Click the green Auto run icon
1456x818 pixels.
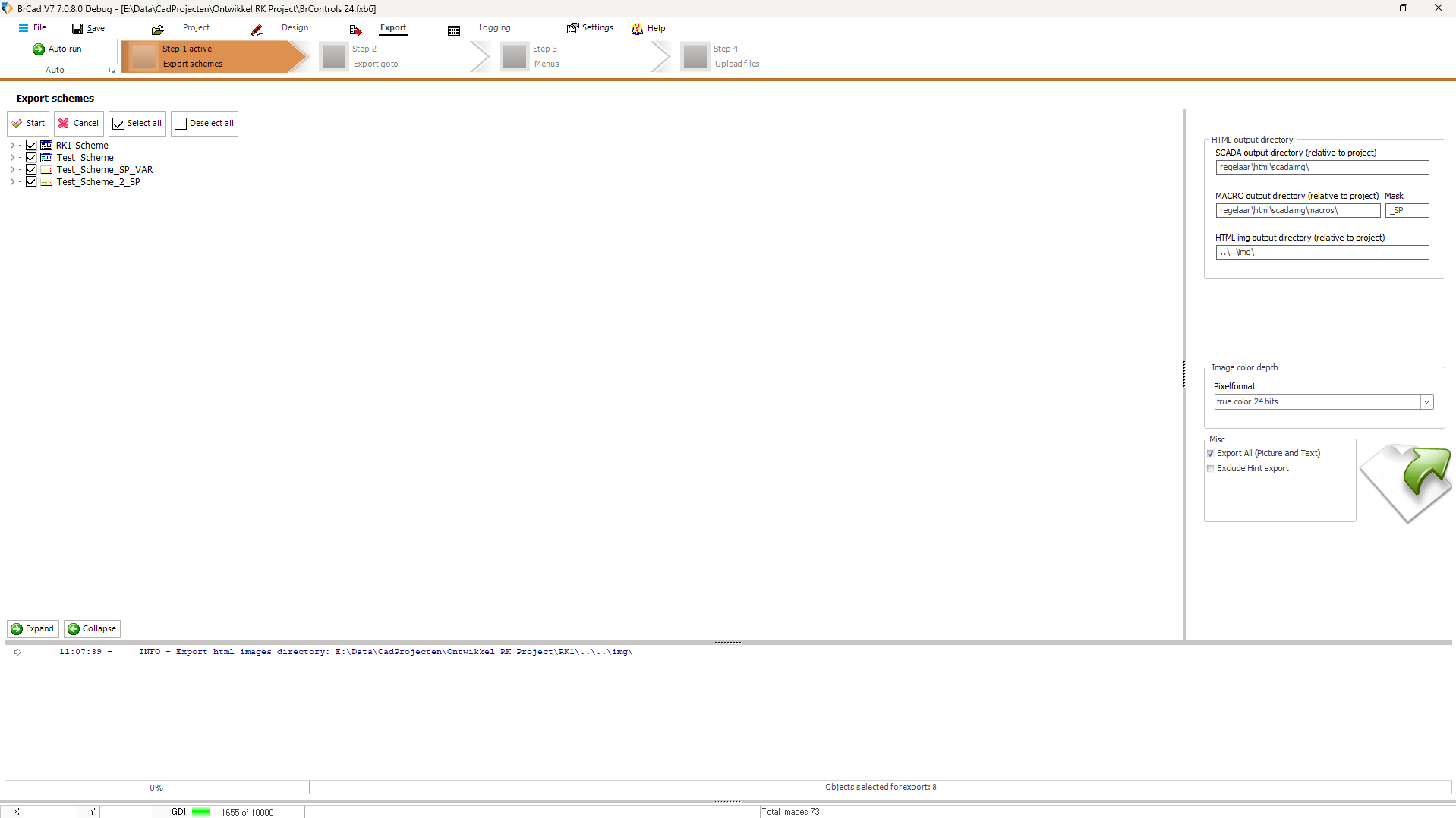(39, 49)
